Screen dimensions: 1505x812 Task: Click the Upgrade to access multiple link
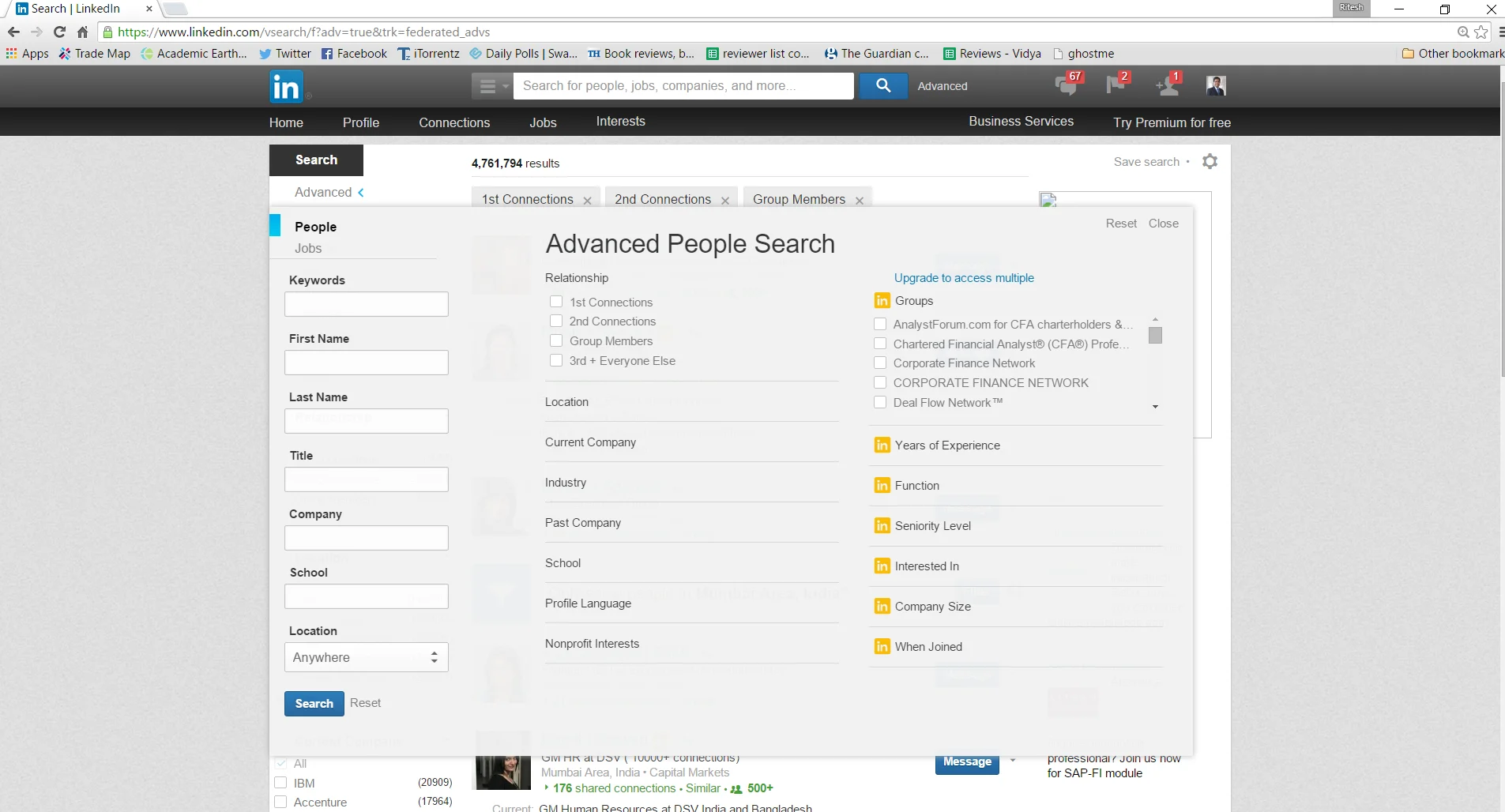[x=964, y=278]
